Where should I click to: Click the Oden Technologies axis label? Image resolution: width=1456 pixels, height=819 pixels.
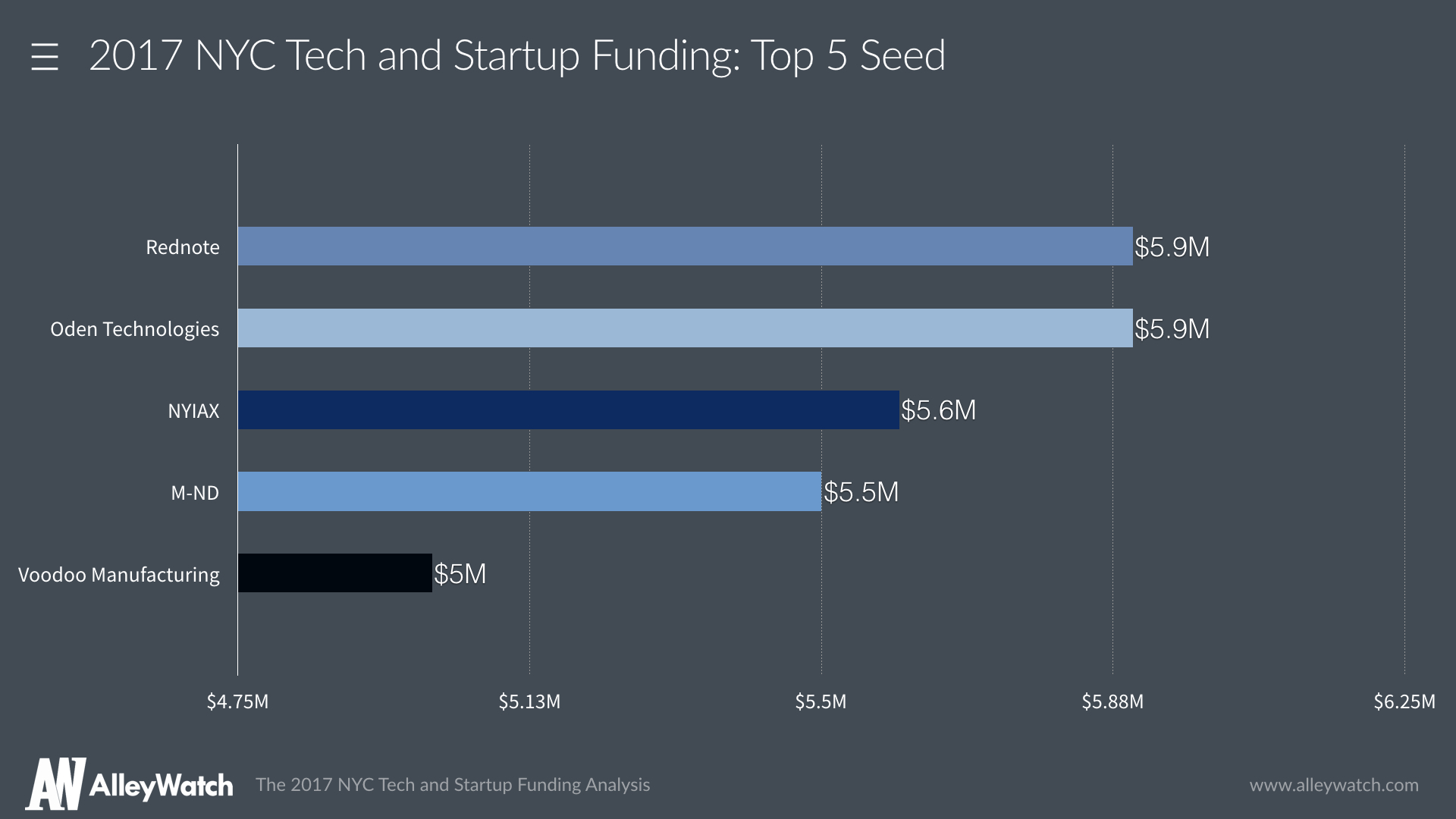tap(135, 329)
